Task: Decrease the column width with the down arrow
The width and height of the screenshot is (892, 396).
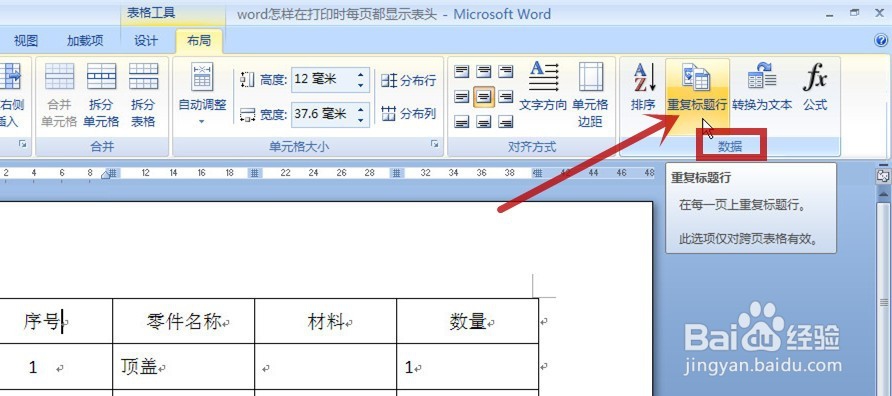Action: [361, 119]
